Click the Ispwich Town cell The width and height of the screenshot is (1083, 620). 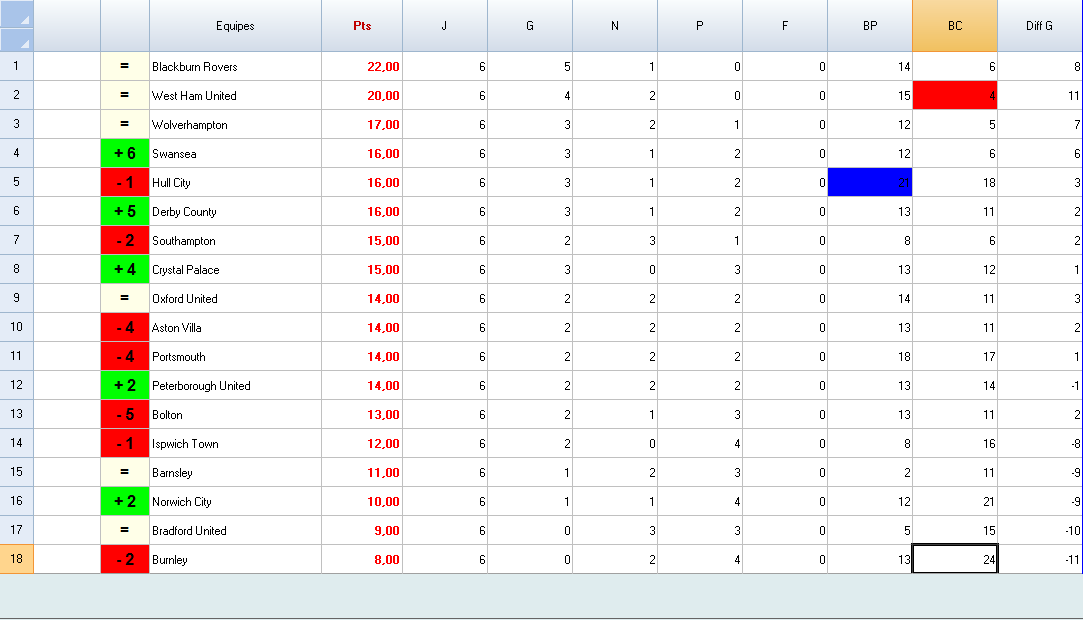[x=235, y=444]
